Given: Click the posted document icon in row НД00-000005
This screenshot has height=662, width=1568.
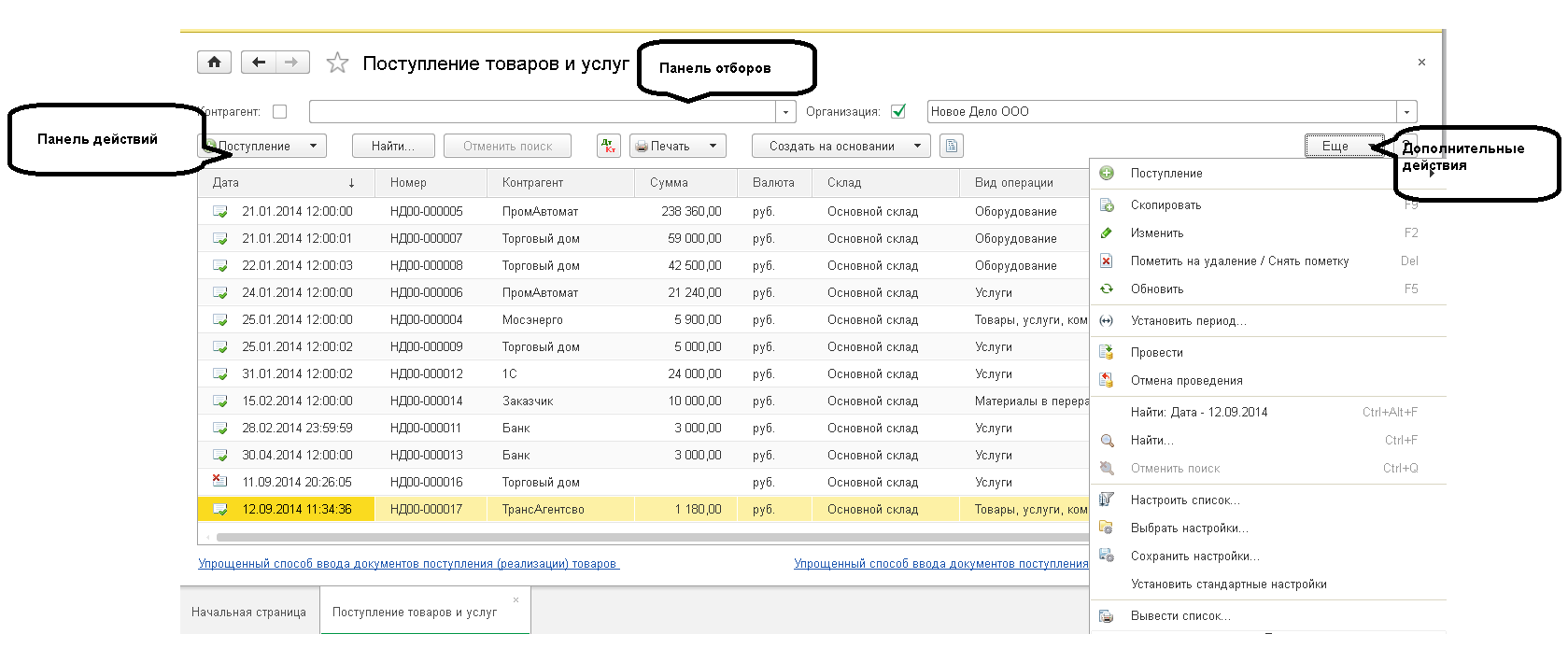Looking at the screenshot, I should 219,212.
